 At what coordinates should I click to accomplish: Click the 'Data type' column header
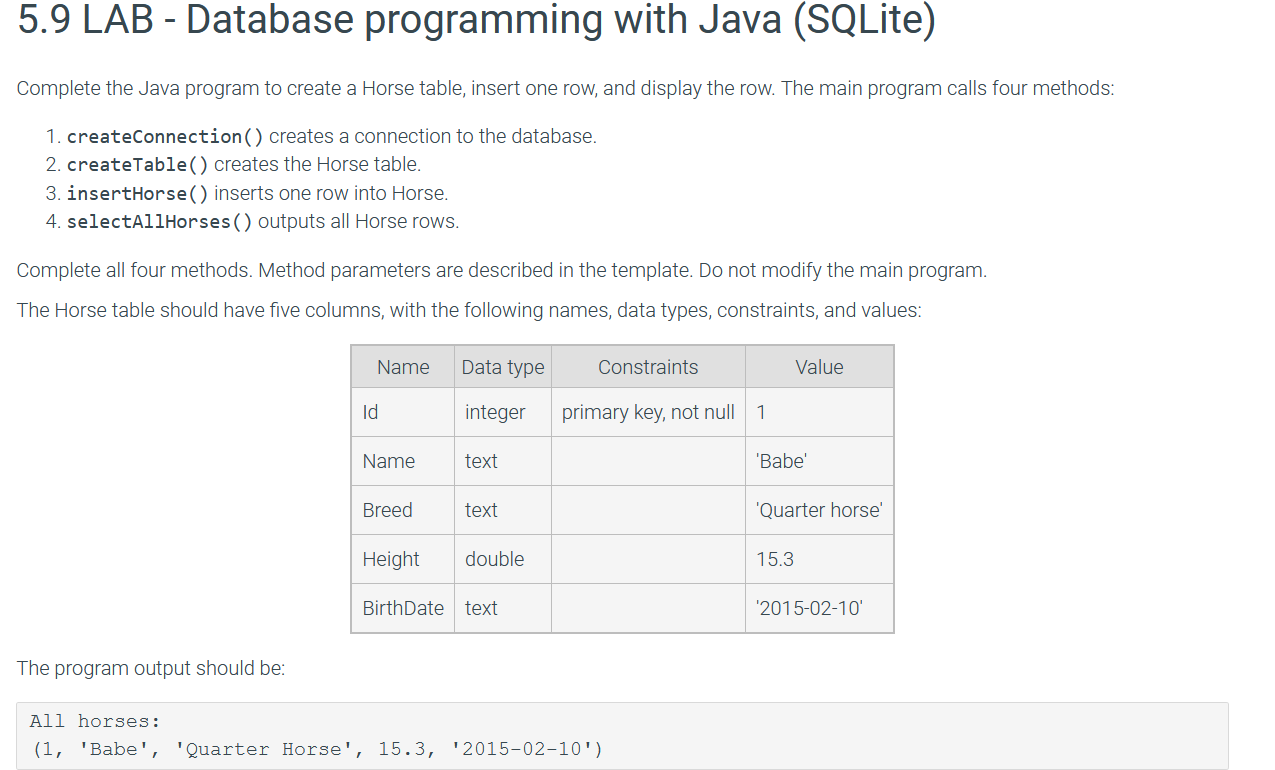(503, 367)
